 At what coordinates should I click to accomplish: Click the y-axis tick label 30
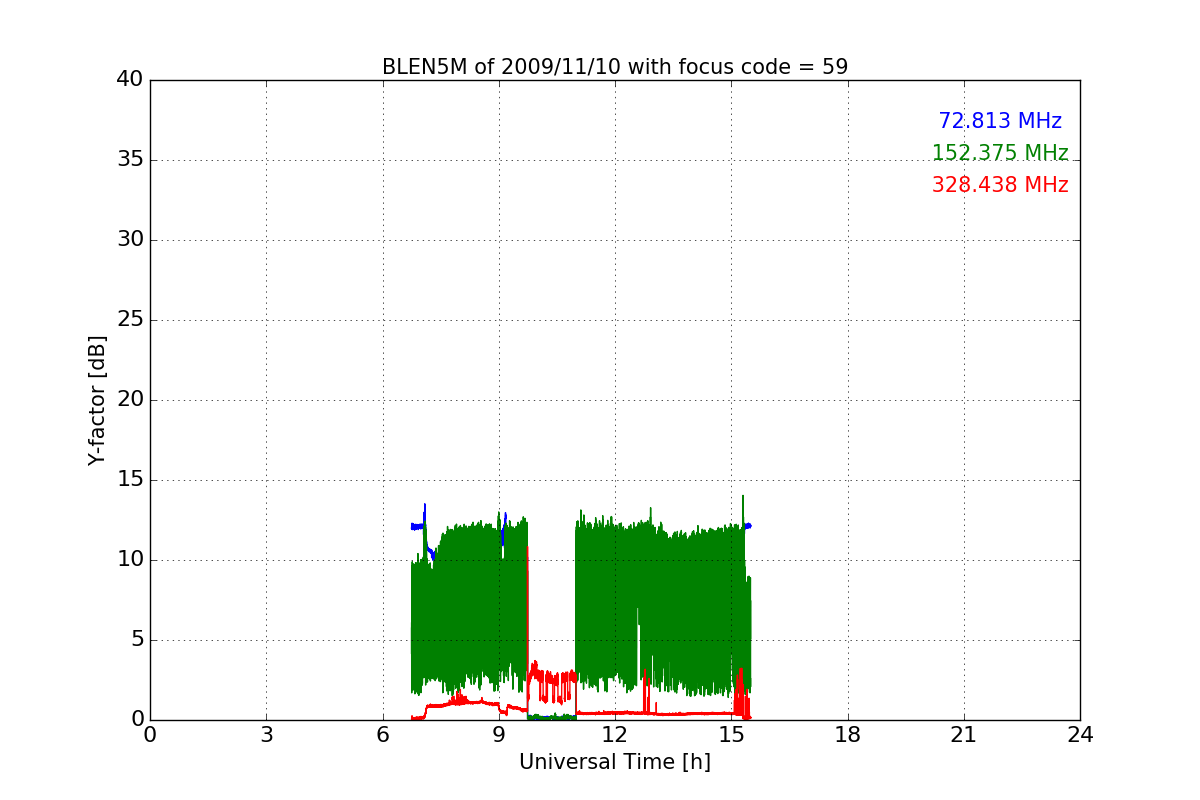pos(130,240)
